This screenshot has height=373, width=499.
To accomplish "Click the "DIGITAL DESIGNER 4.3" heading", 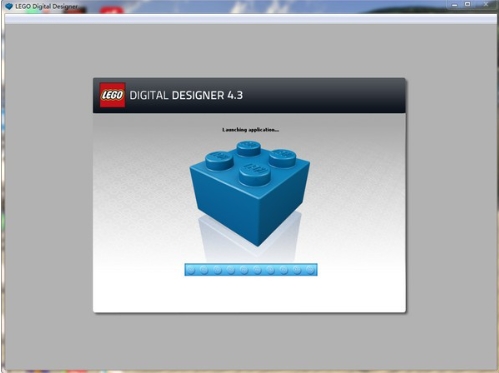I will click(x=186, y=95).
